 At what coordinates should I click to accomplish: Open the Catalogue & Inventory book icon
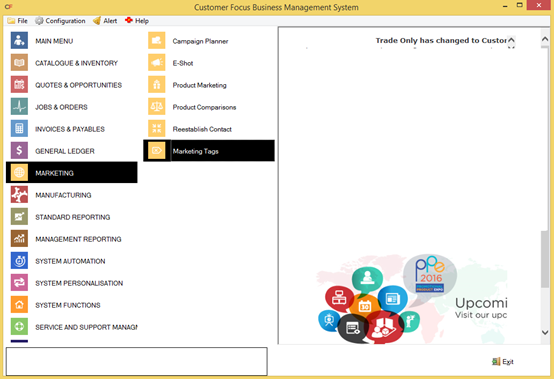(19, 63)
